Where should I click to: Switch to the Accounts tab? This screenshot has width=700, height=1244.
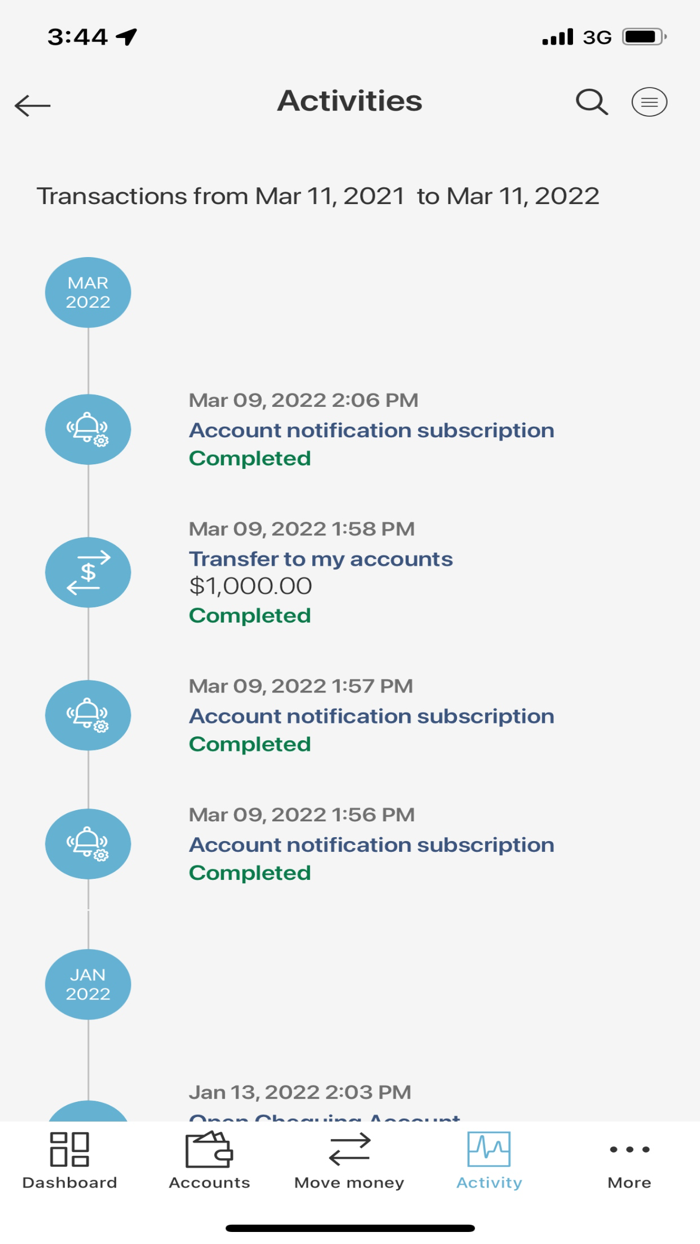(x=208, y=1162)
